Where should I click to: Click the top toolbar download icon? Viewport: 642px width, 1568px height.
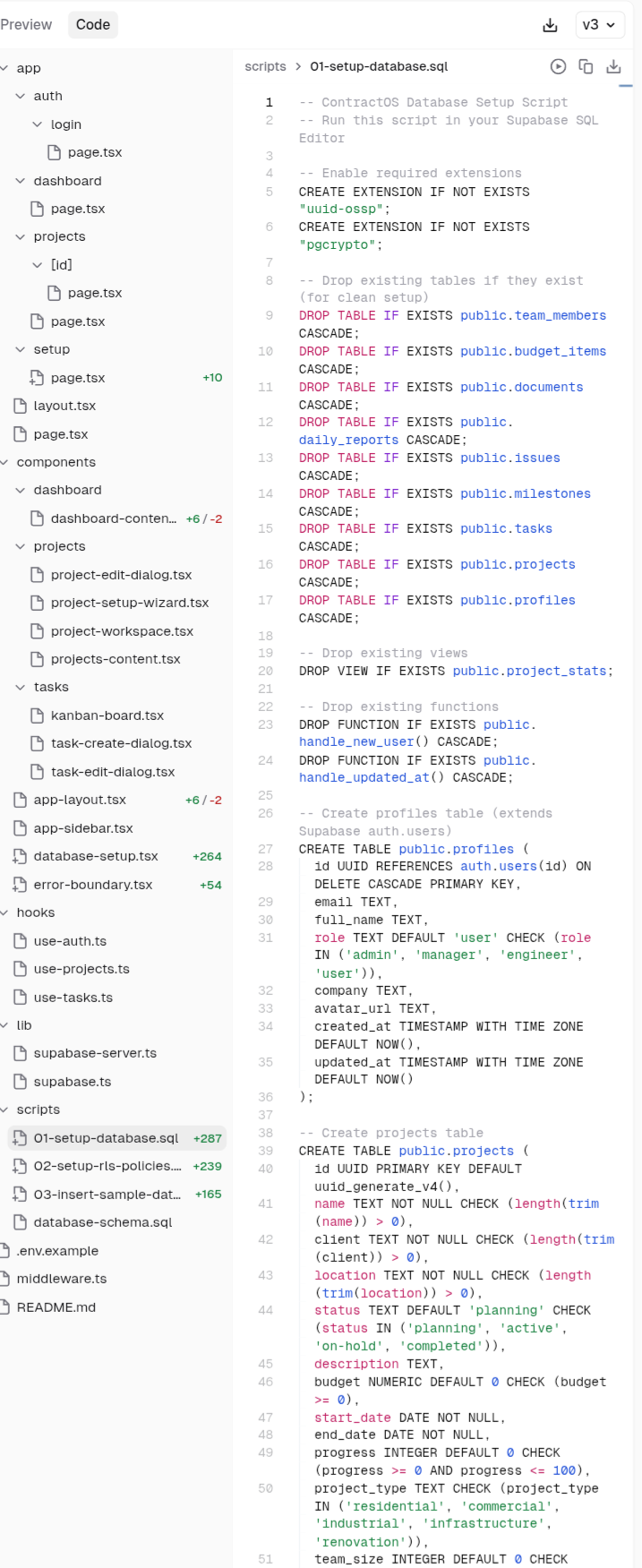click(x=550, y=25)
